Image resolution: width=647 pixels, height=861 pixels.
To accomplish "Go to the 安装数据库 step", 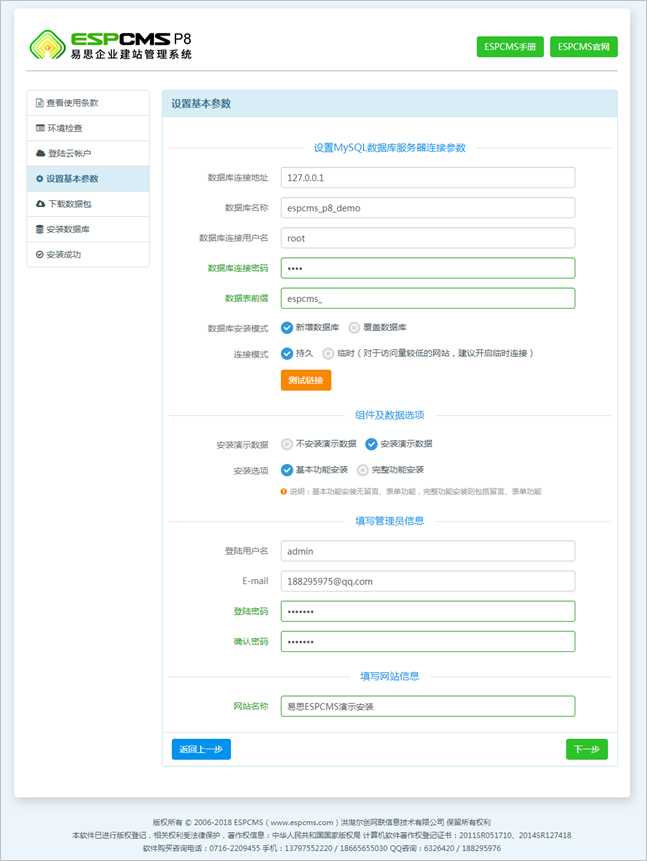I will coord(88,229).
